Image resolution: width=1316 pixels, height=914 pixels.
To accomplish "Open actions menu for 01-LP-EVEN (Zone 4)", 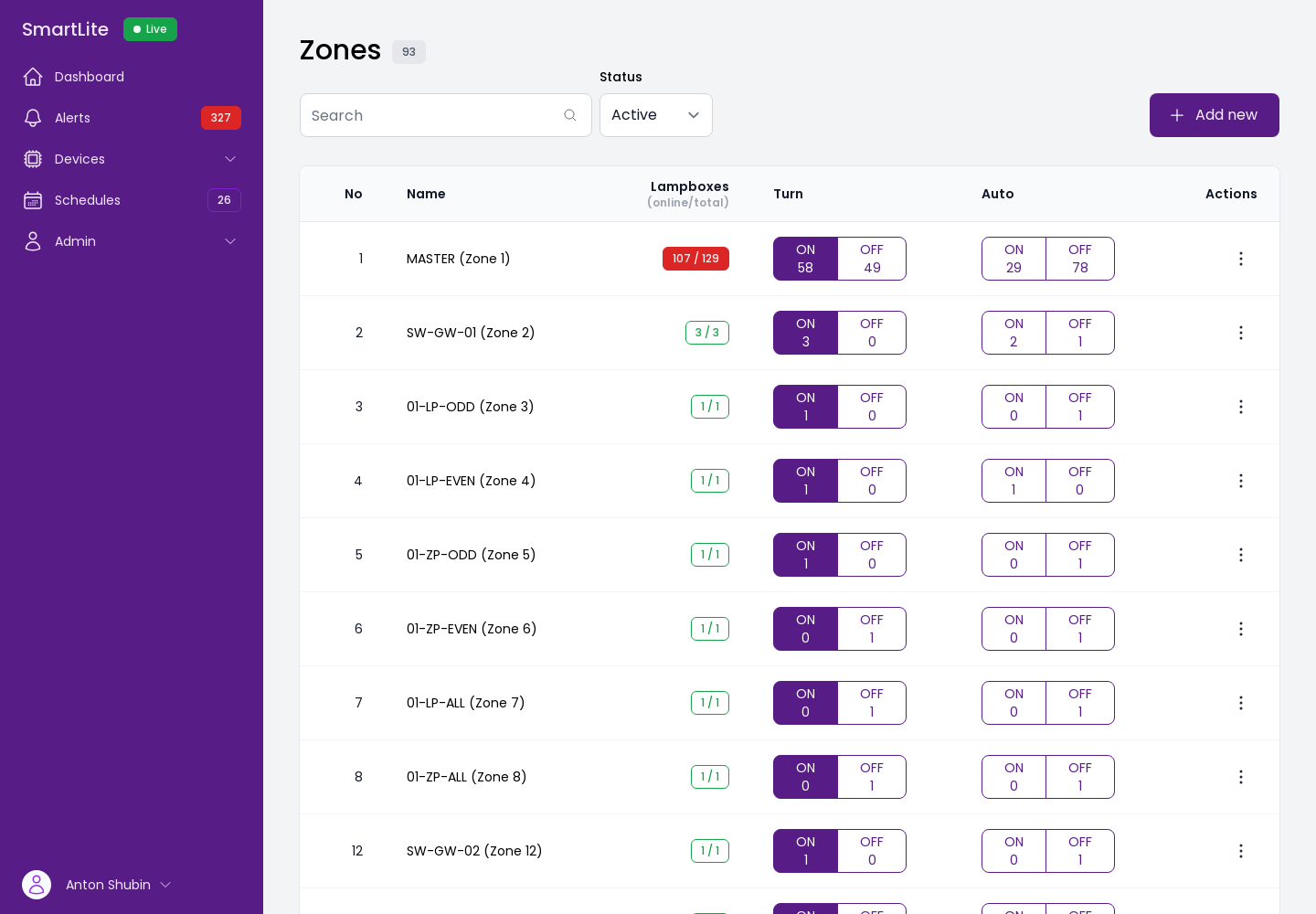I will 1241,481.
